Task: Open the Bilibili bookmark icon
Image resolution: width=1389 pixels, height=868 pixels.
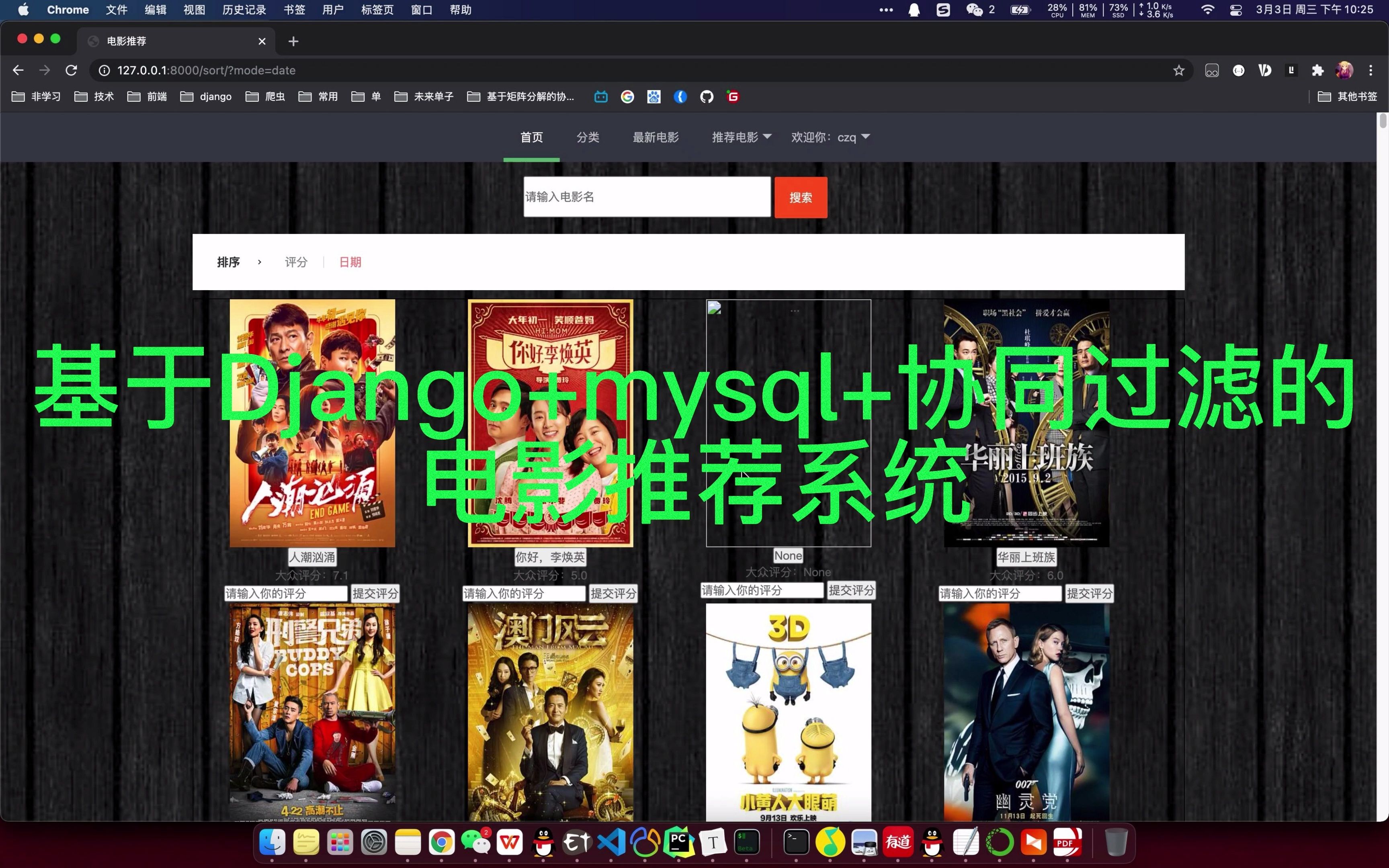Action: pos(601,96)
